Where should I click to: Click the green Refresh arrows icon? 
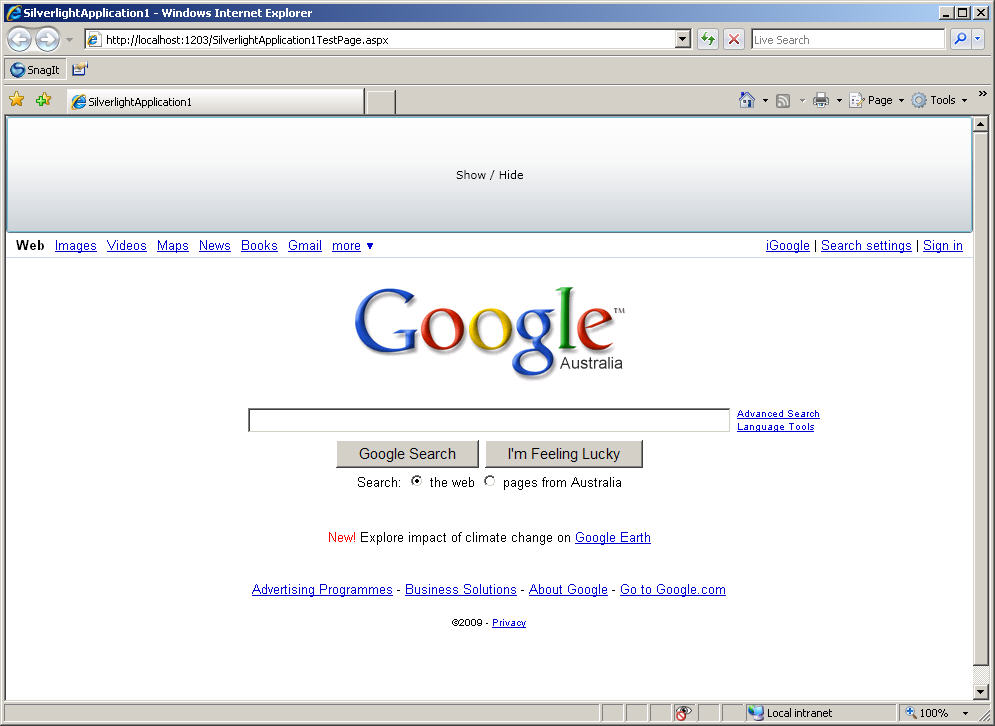click(x=708, y=39)
